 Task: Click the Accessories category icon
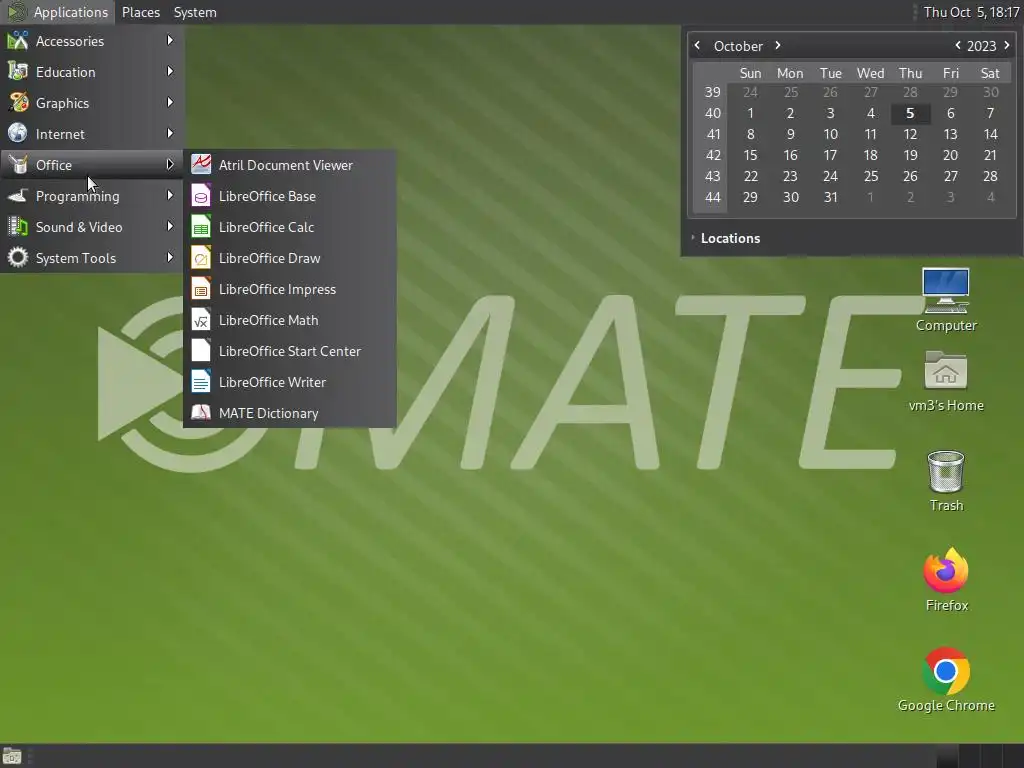point(18,40)
